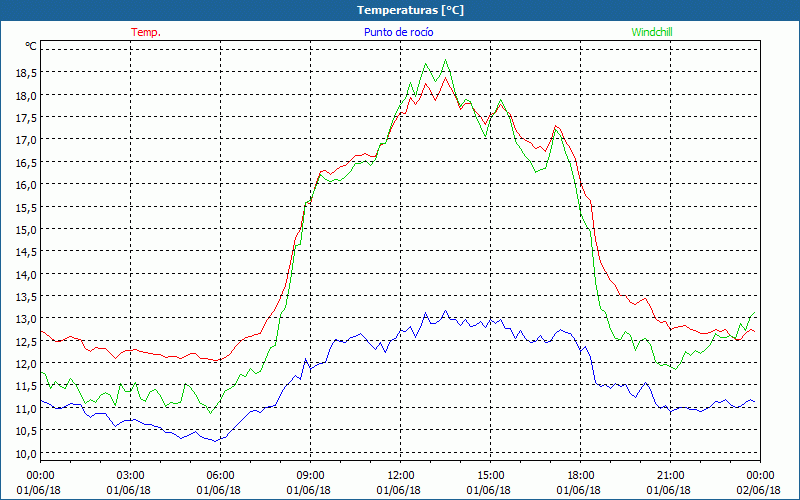Click the 03:00 time label
This screenshot has width=800, height=500.
pyautogui.click(x=131, y=476)
